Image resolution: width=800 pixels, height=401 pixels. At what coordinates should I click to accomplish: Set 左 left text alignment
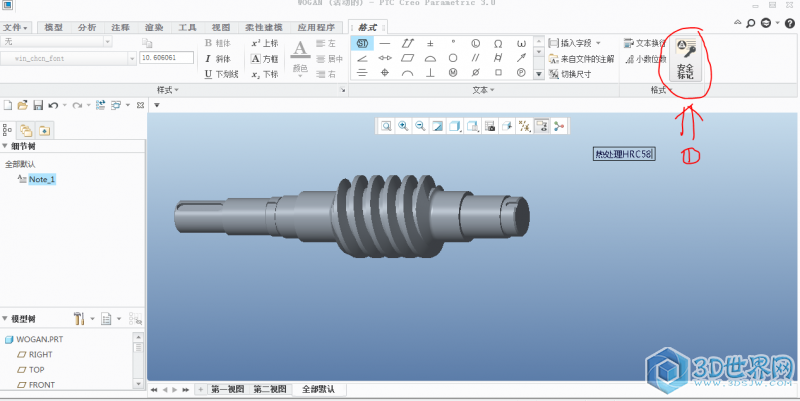pyautogui.click(x=326, y=43)
